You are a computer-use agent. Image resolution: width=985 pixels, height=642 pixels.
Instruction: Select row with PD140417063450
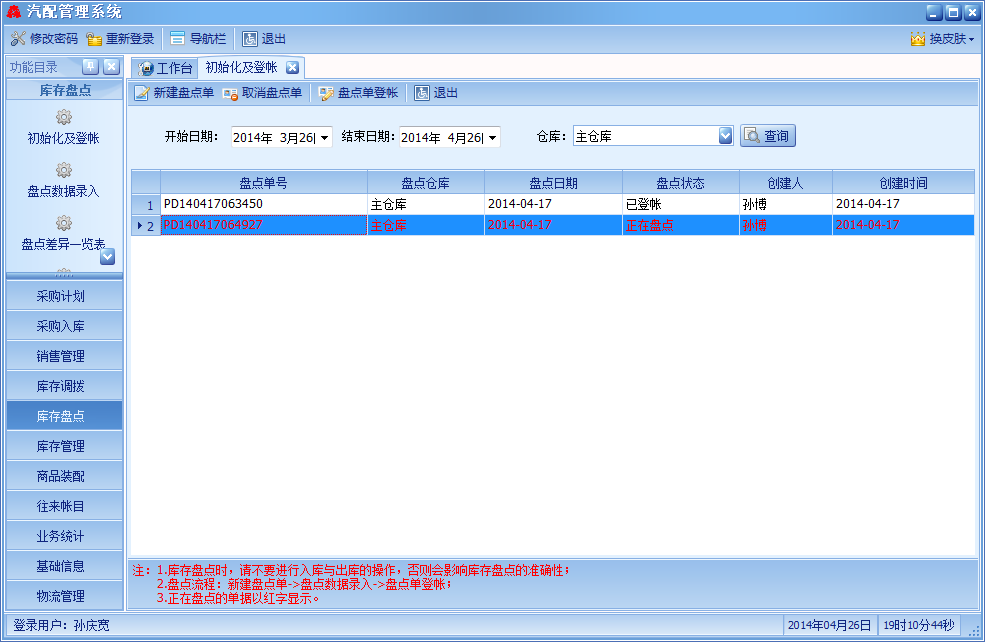click(263, 204)
